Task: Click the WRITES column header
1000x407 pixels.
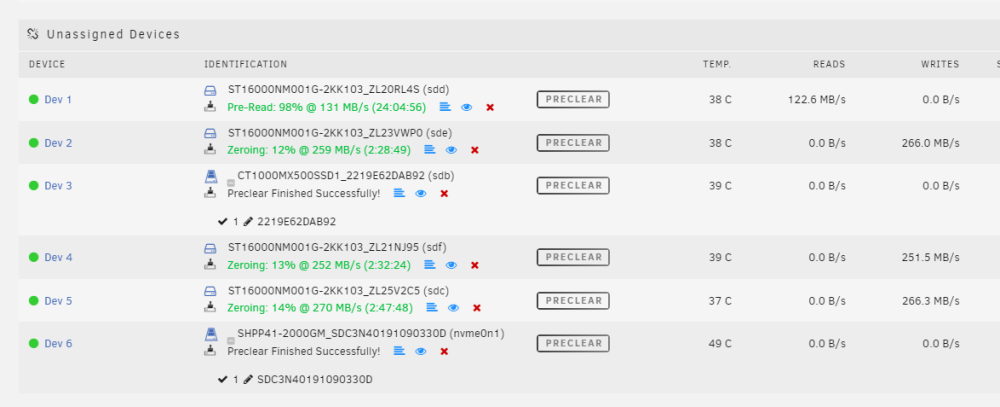Action: point(940,64)
